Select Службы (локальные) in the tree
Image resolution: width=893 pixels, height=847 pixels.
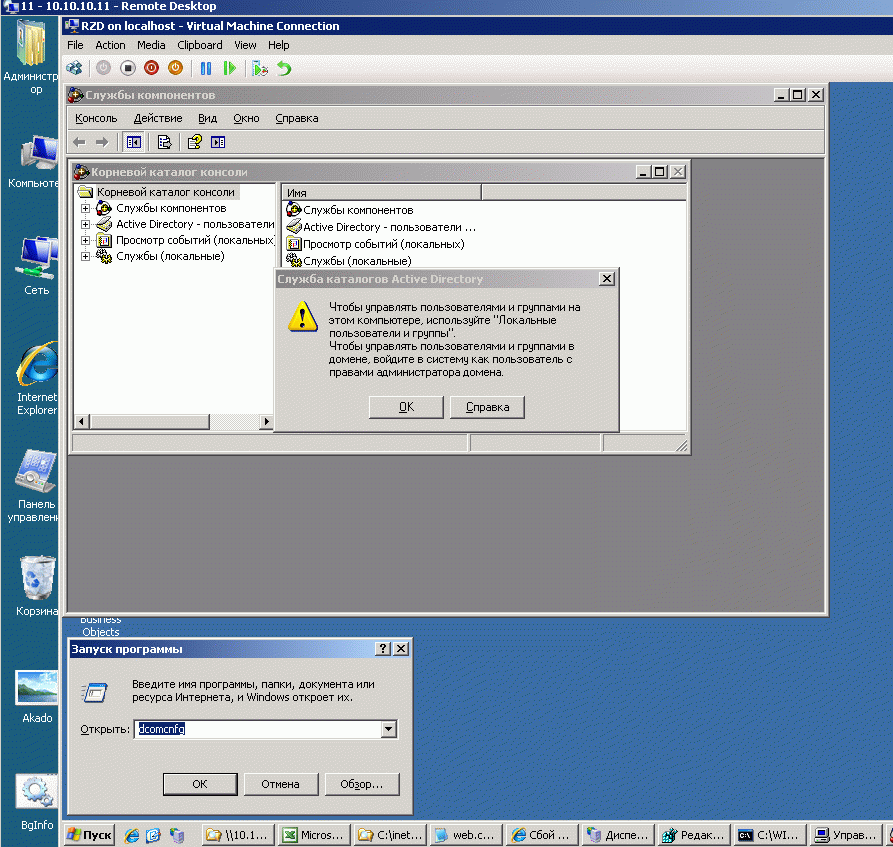(170, 256)
